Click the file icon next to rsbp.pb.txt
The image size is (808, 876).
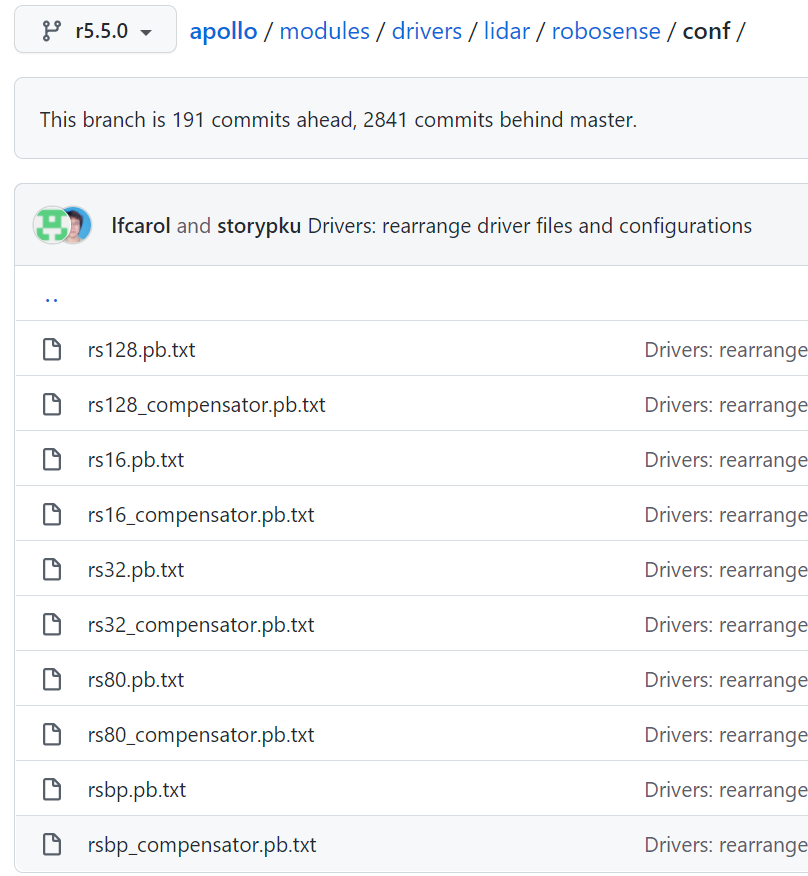tap(52, 789)
